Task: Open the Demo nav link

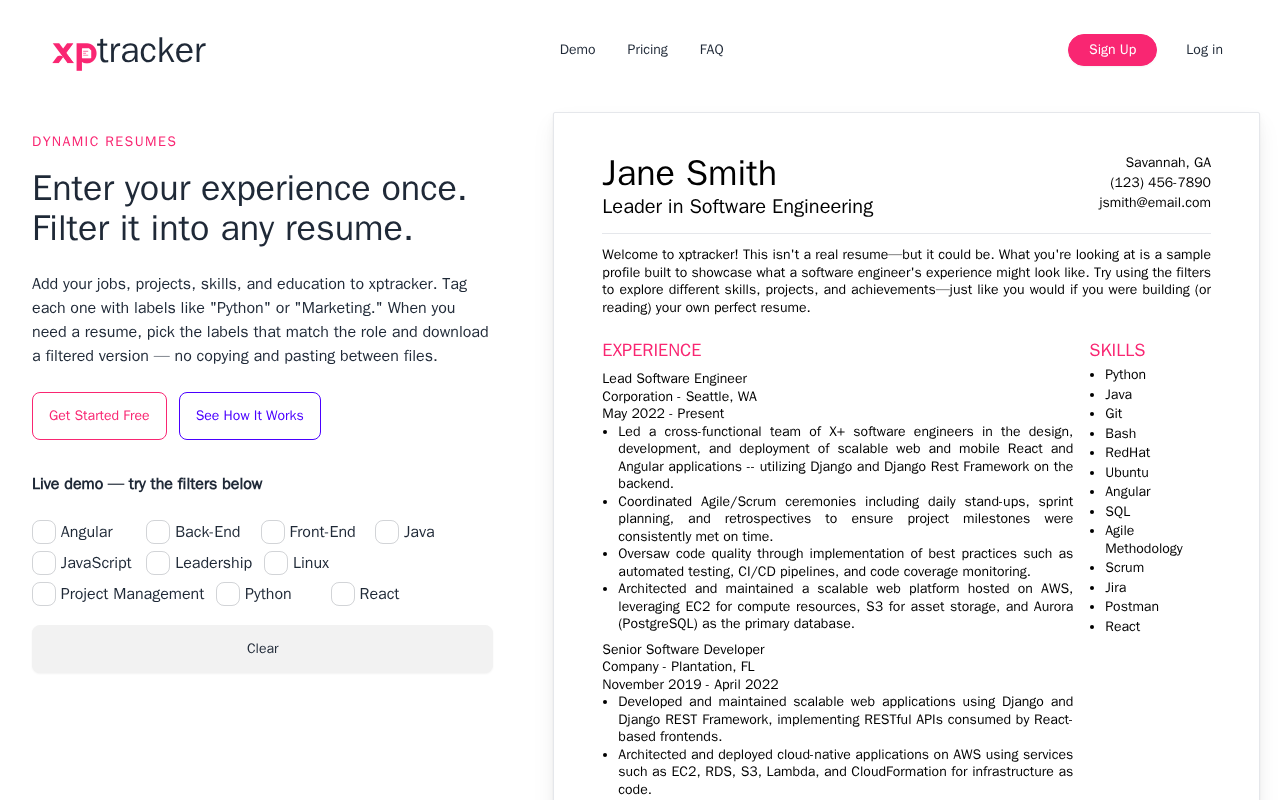Action: tap(577, 50)
